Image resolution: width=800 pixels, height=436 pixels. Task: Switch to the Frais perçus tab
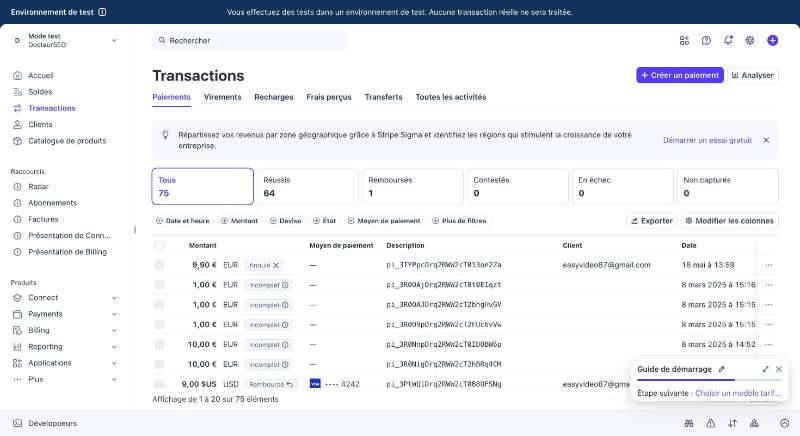[329, 97]
